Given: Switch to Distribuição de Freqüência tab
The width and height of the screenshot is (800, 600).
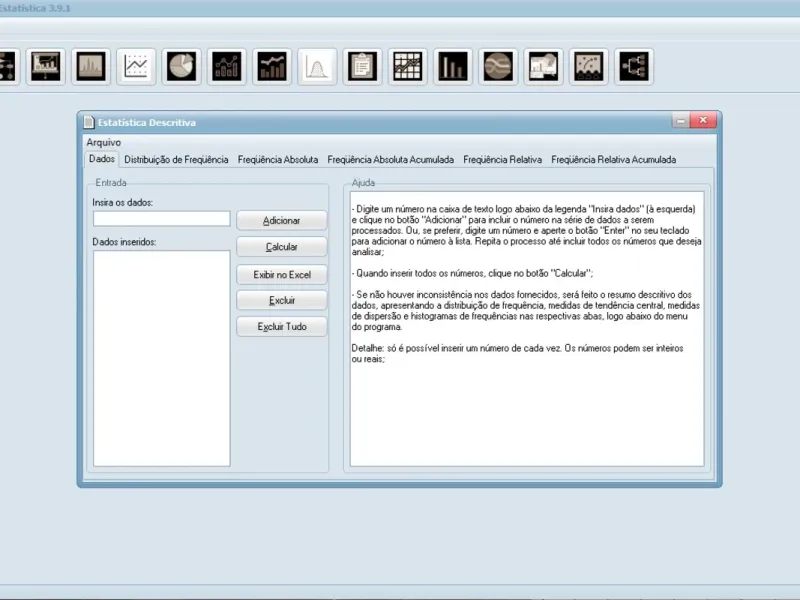Looking at the screenshot, I should pyautogui.click(x=176, y=160).
